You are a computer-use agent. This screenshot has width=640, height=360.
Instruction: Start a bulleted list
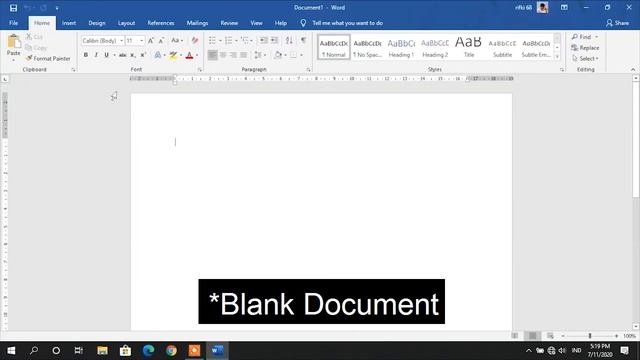pyautogui.click(x=212, y=40)
